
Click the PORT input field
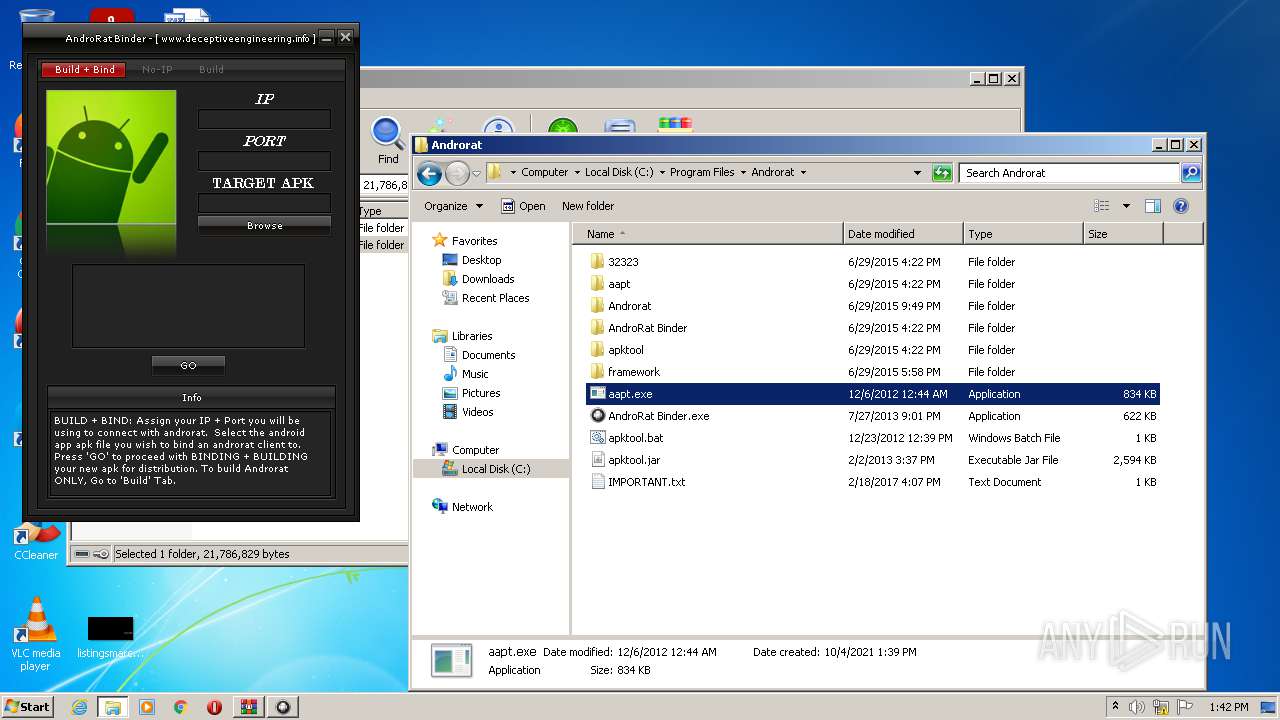(x=264, y=161)
